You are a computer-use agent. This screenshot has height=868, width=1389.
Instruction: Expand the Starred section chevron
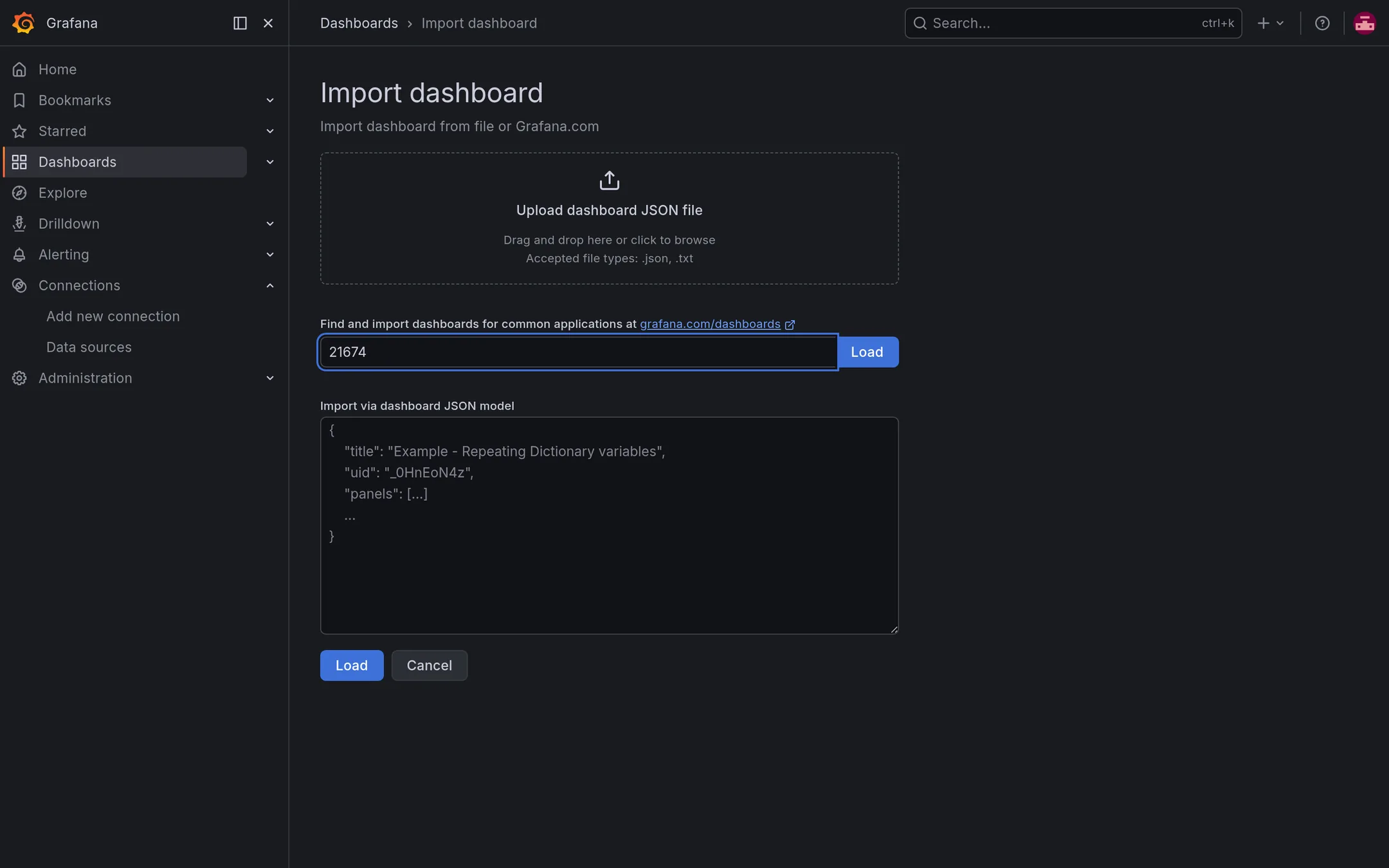270,131
